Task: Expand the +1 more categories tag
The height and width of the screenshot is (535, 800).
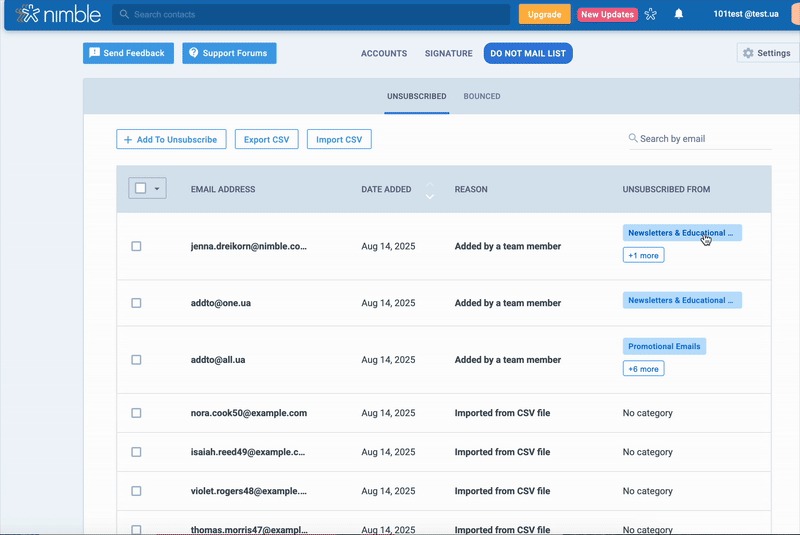Action: 643,255
